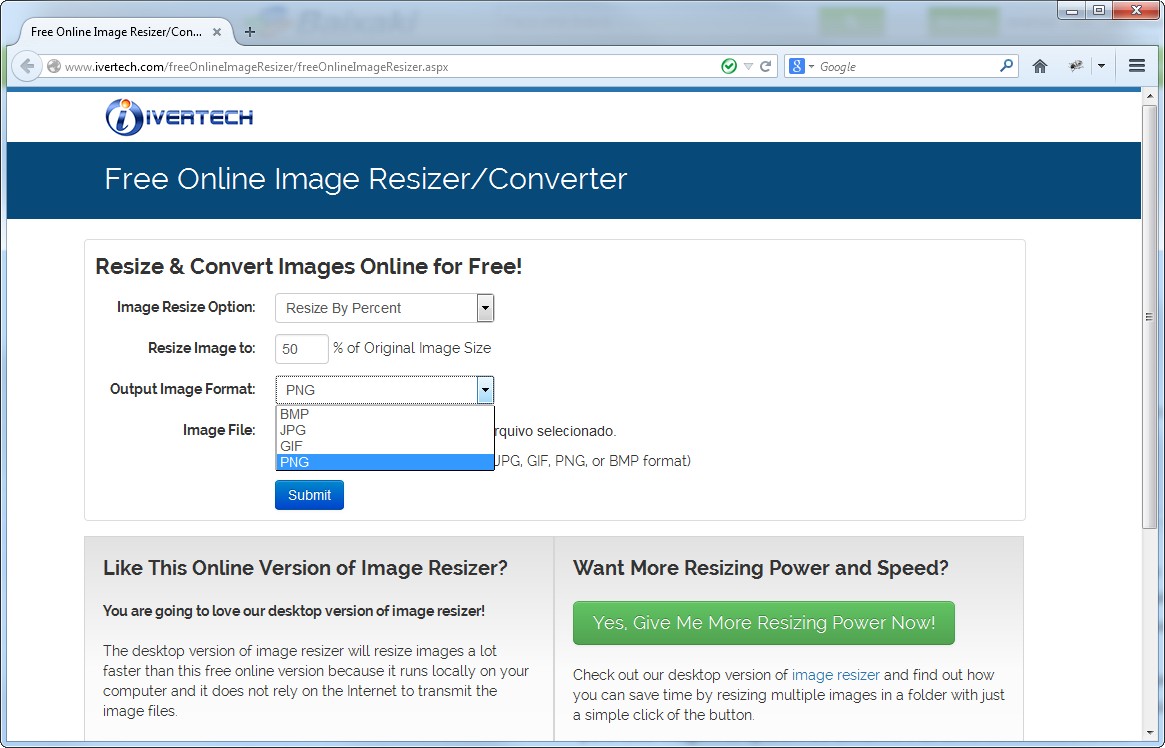Click the search magnifier icon
Image resolution: width=1165 pixels, height=748 pixels.
[x=1006, y=66]
